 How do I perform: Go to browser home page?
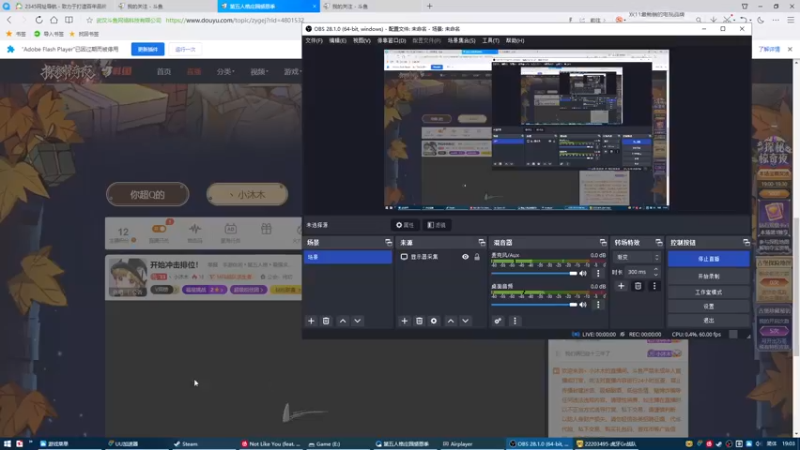tap(54, 20)
